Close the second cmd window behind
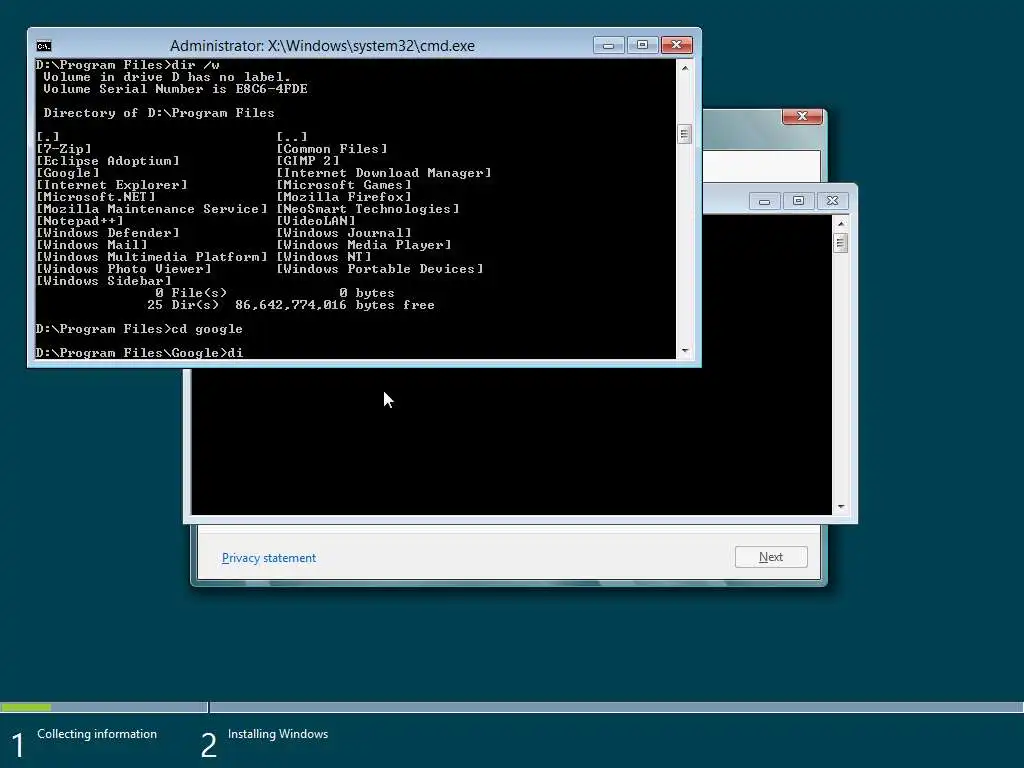Image resolution: width=1024 pixels, height=768 pixels. point(832,201)
